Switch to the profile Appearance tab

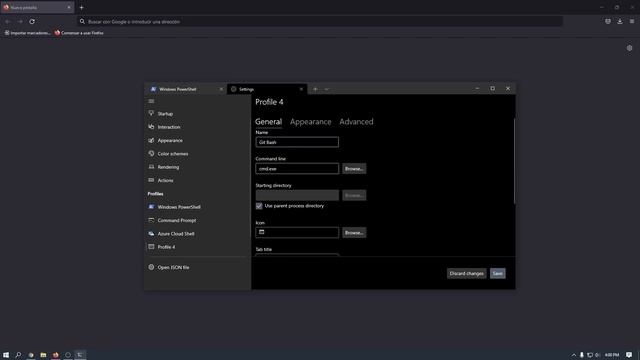point(311,122)
